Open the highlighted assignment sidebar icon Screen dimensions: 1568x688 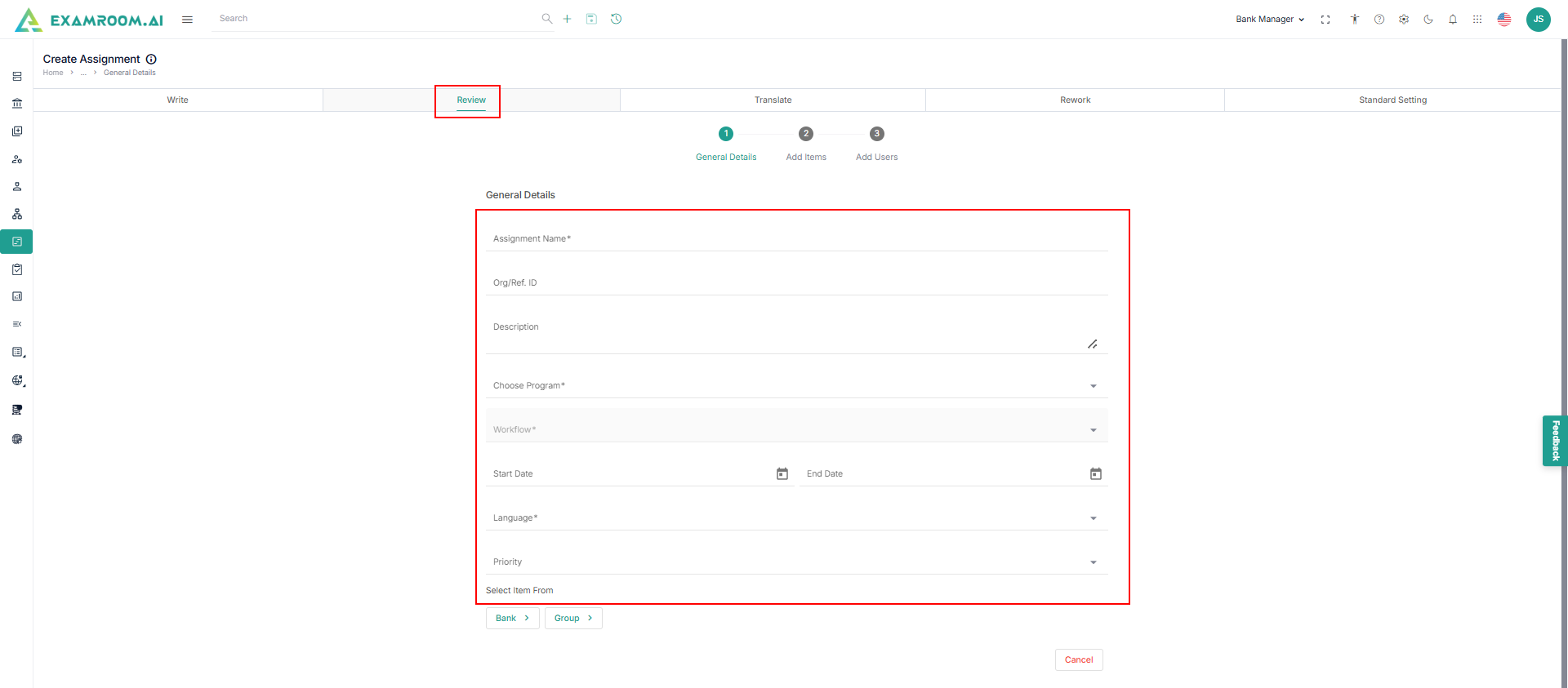(x=17, y=242)
